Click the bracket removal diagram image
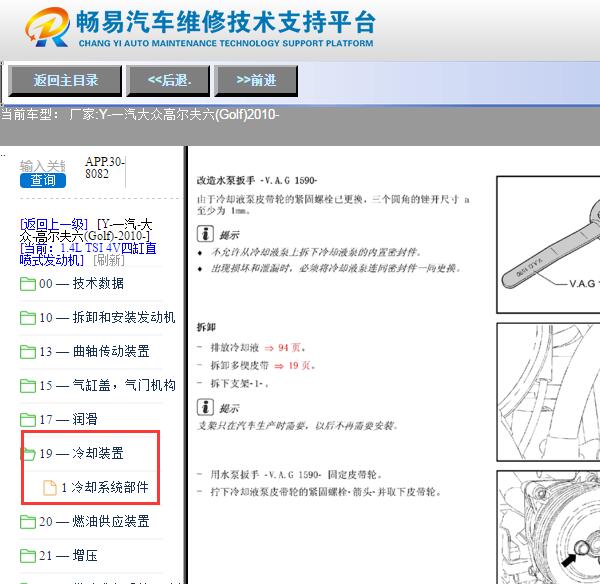This screenshot has height=584, width=600. pos(548,392)
